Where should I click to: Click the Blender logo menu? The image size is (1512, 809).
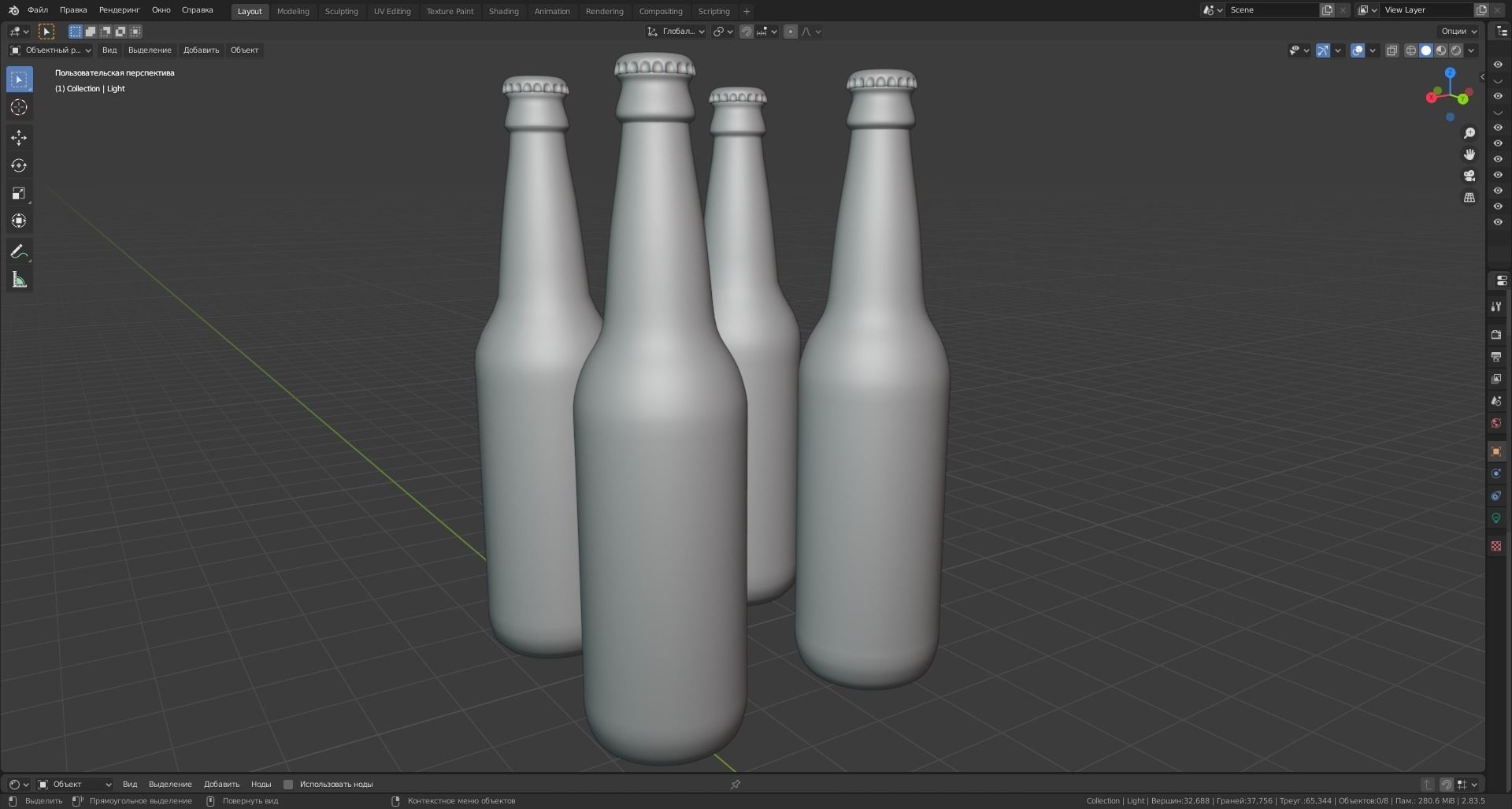coord(13,10)
